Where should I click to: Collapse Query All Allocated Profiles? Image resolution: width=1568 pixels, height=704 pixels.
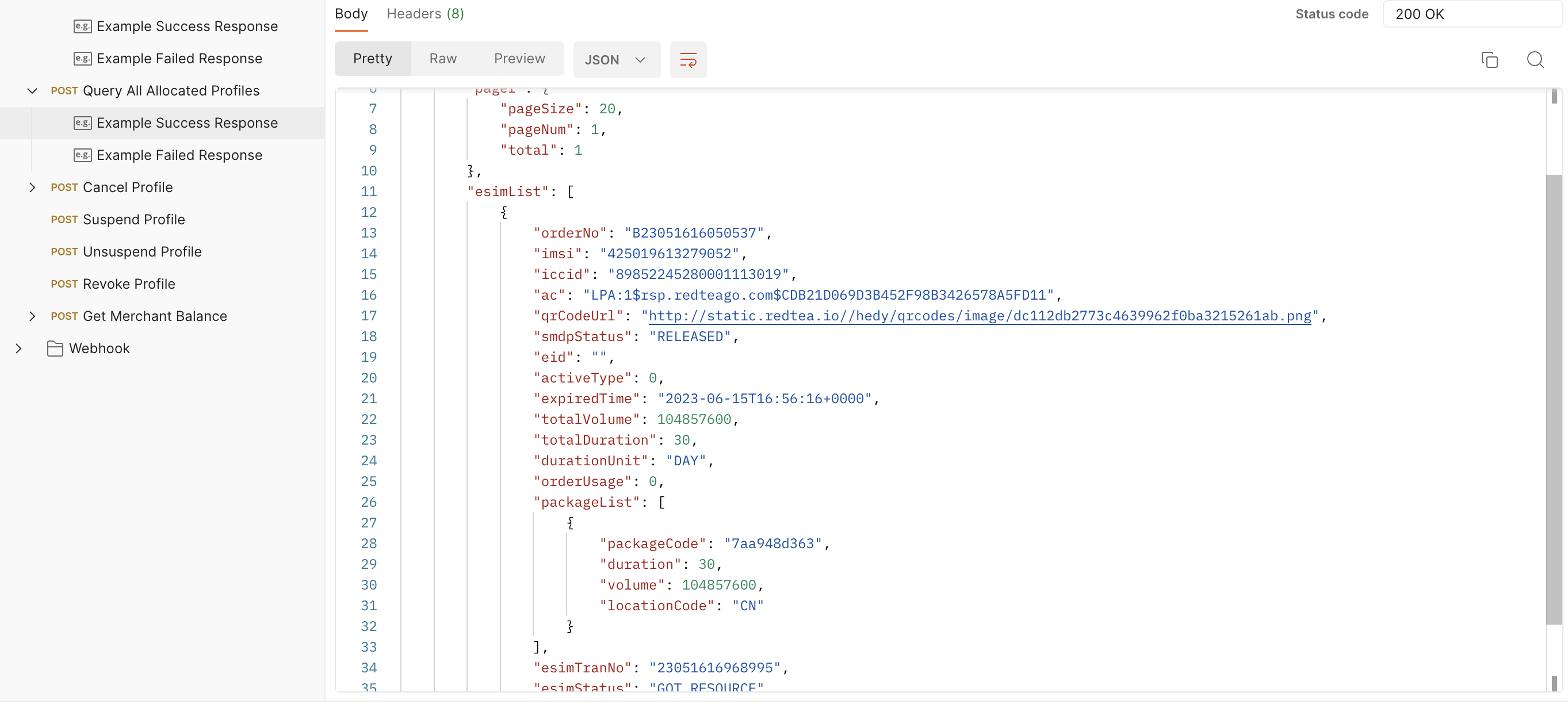[x=32, y=91]
